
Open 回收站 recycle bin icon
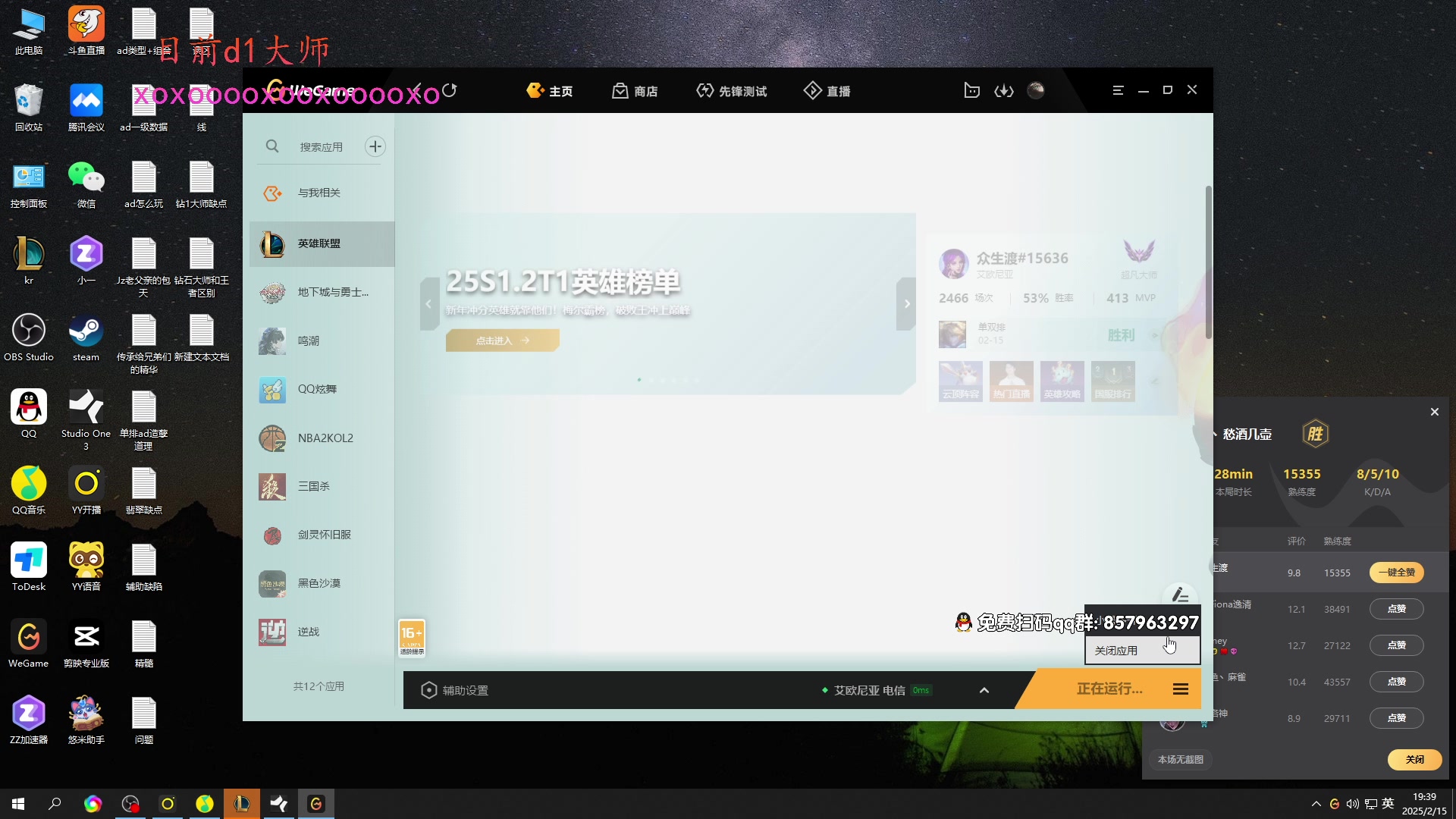[29, 108]
